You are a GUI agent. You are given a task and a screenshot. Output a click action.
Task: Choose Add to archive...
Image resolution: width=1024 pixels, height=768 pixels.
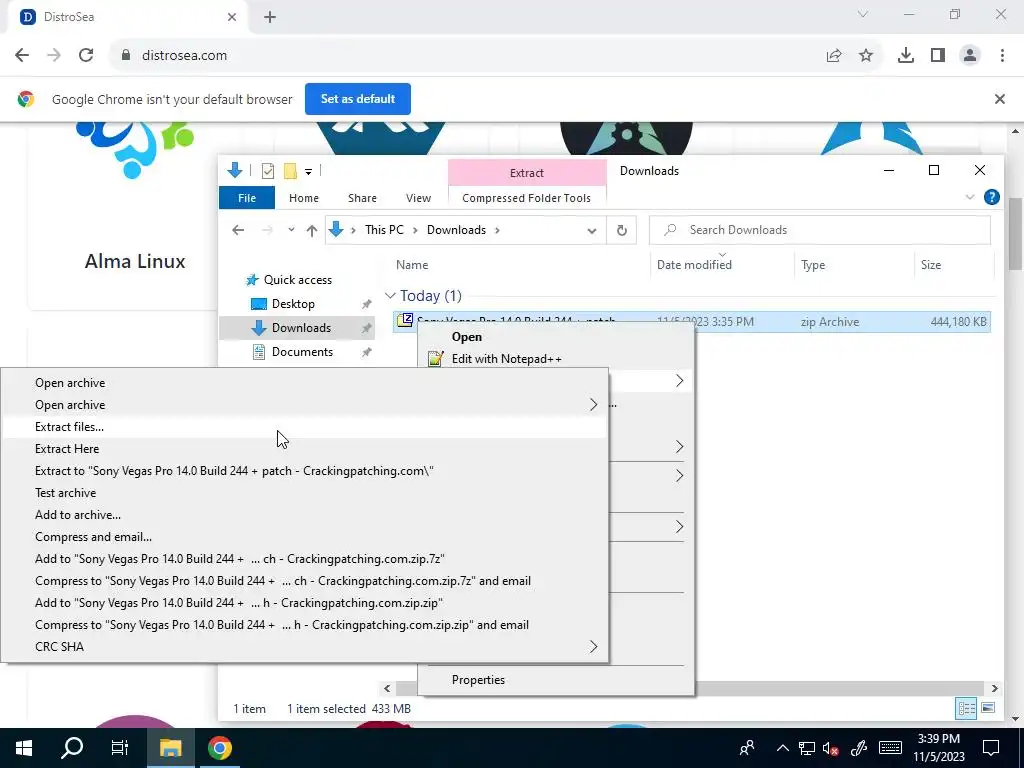click(x=304, y=515)
